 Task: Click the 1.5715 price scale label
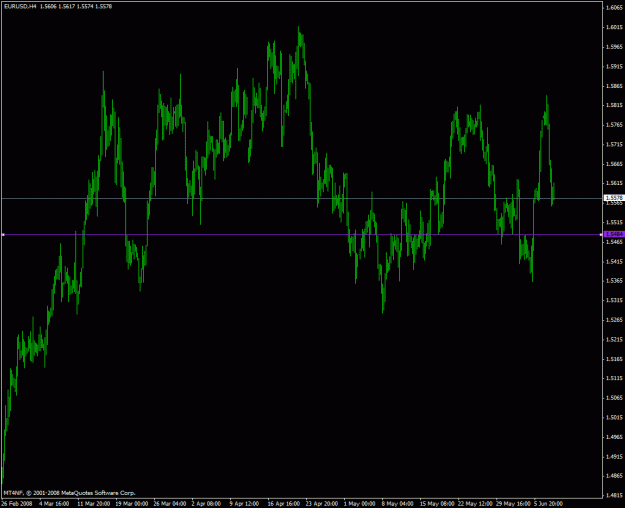(x=614, y=144)
